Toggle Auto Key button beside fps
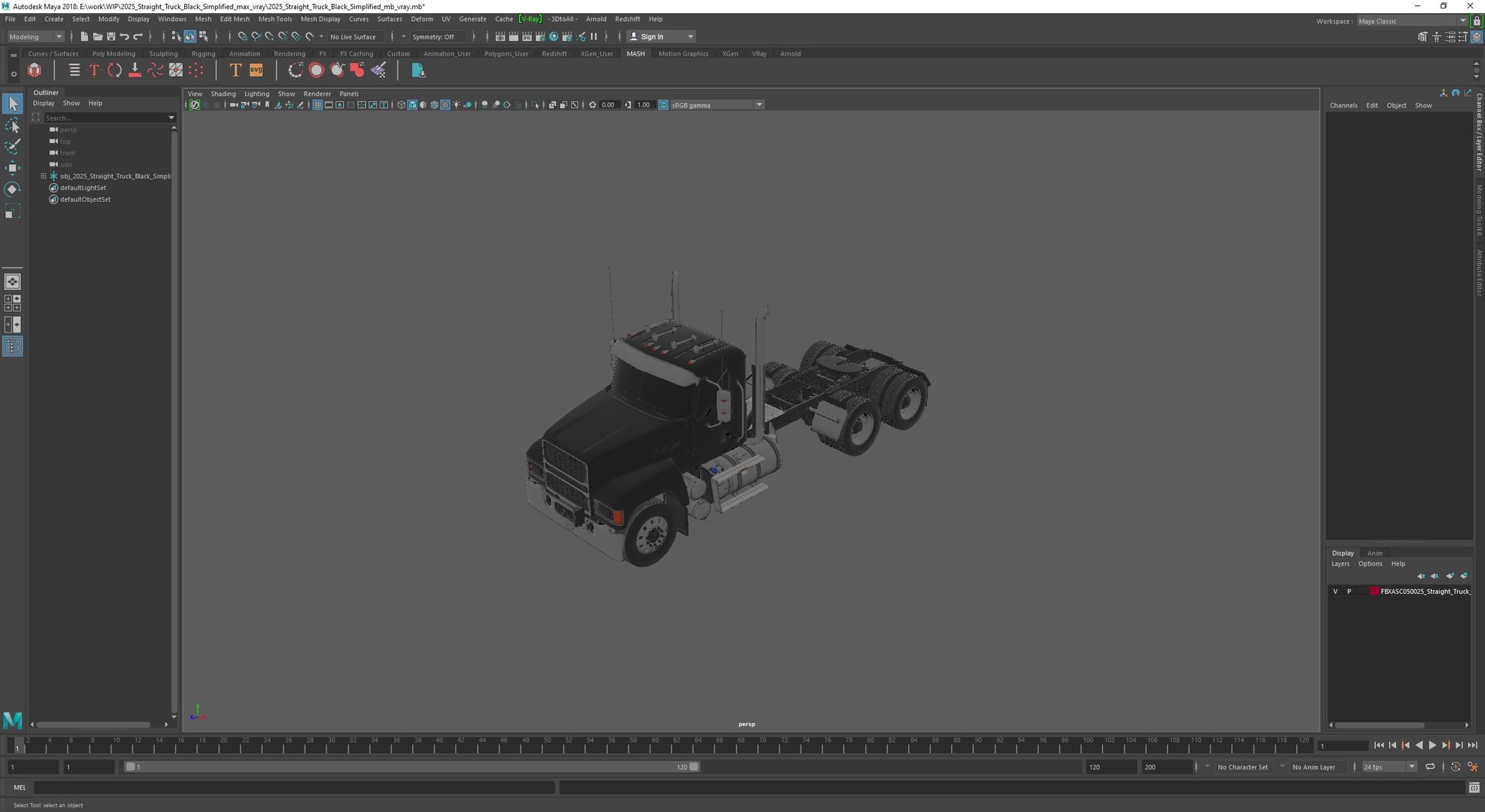This screenshot has height=812, width=1485. click(x=1456, y=767)
